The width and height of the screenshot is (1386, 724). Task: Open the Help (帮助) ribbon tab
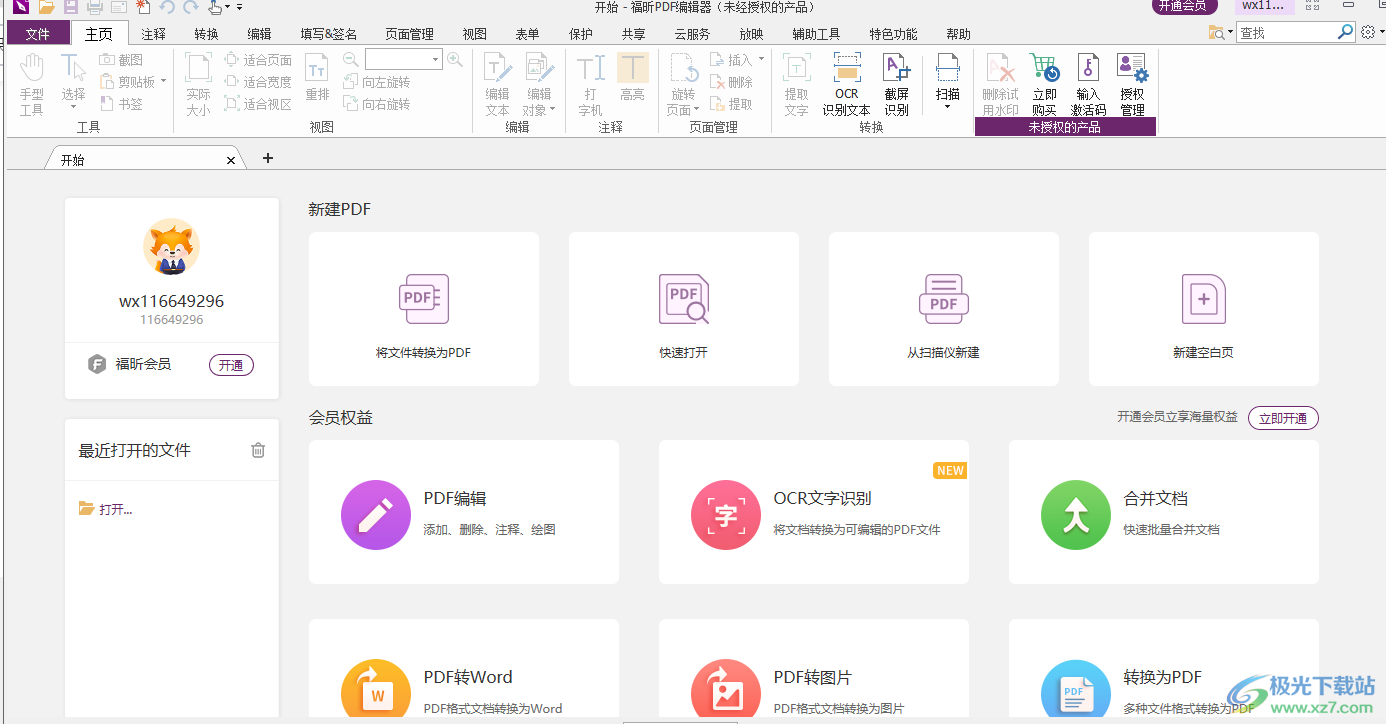click(958, 33)
